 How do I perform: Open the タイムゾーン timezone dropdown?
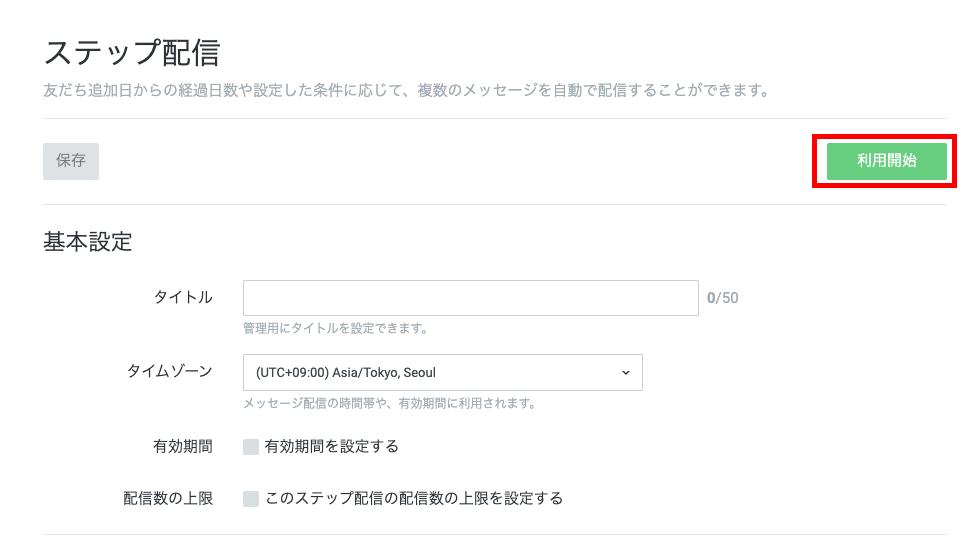(x=443, y=373)
